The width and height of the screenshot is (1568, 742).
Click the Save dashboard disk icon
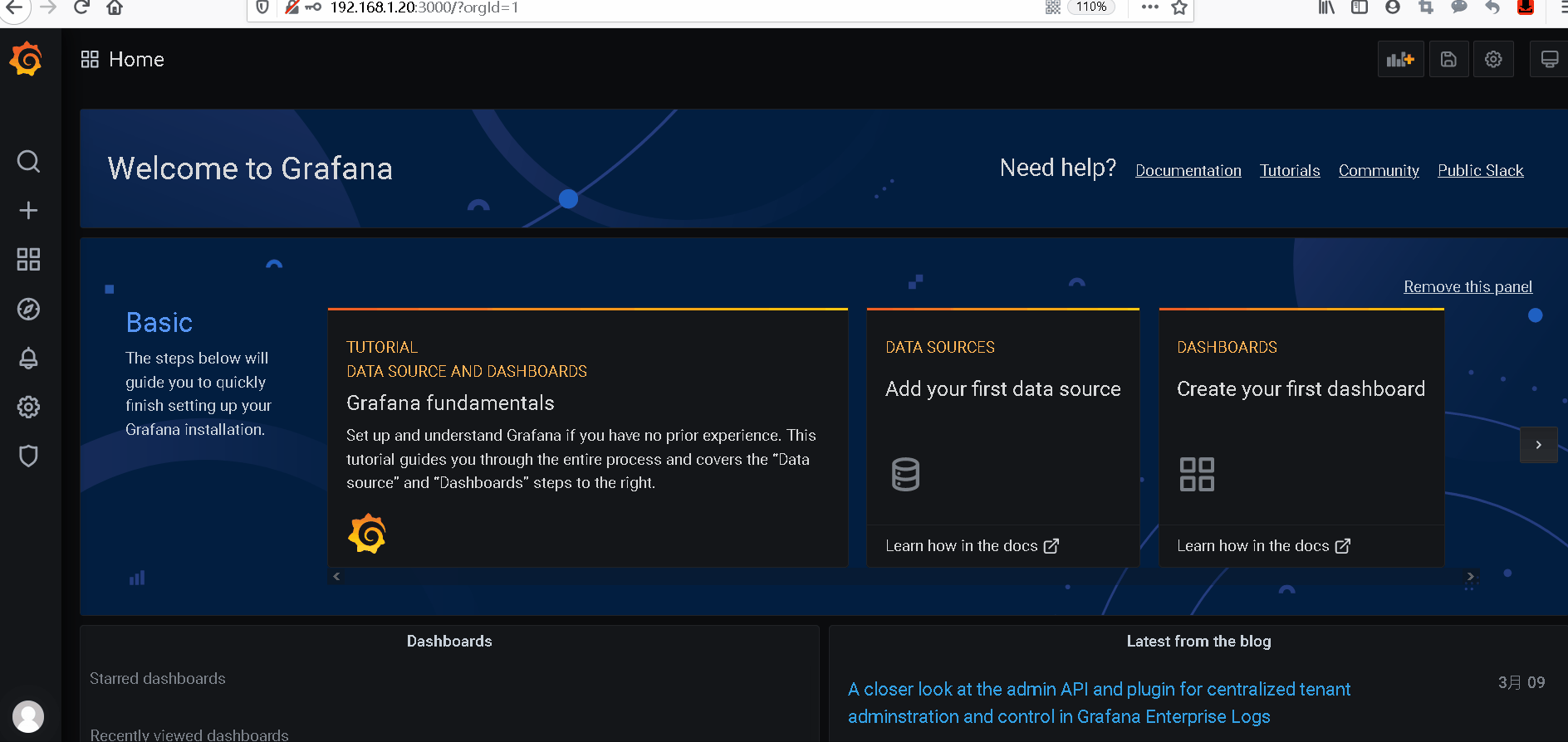(x=1448, y=59)
